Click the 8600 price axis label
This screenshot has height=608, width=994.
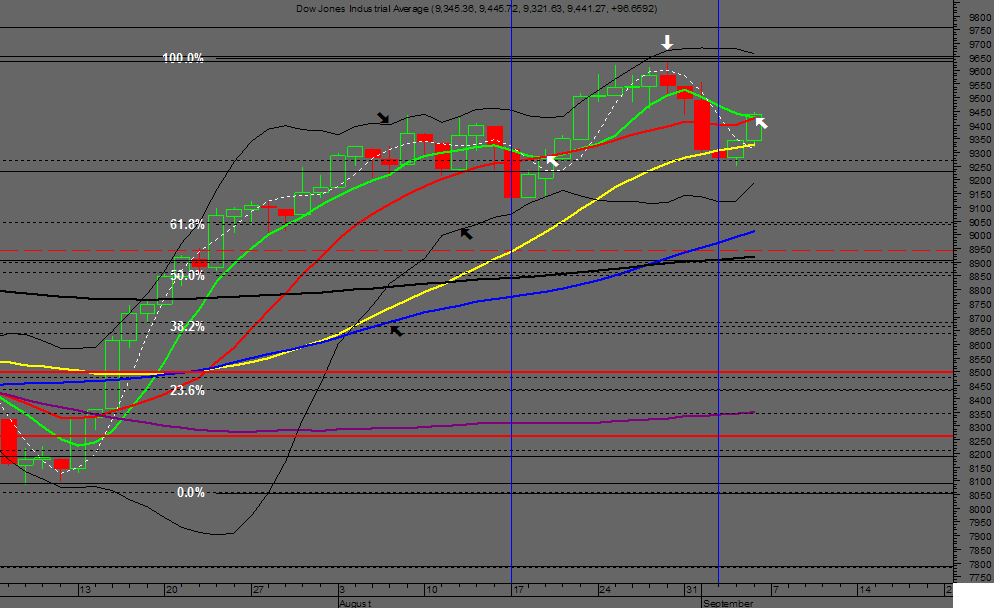point(981,346)
